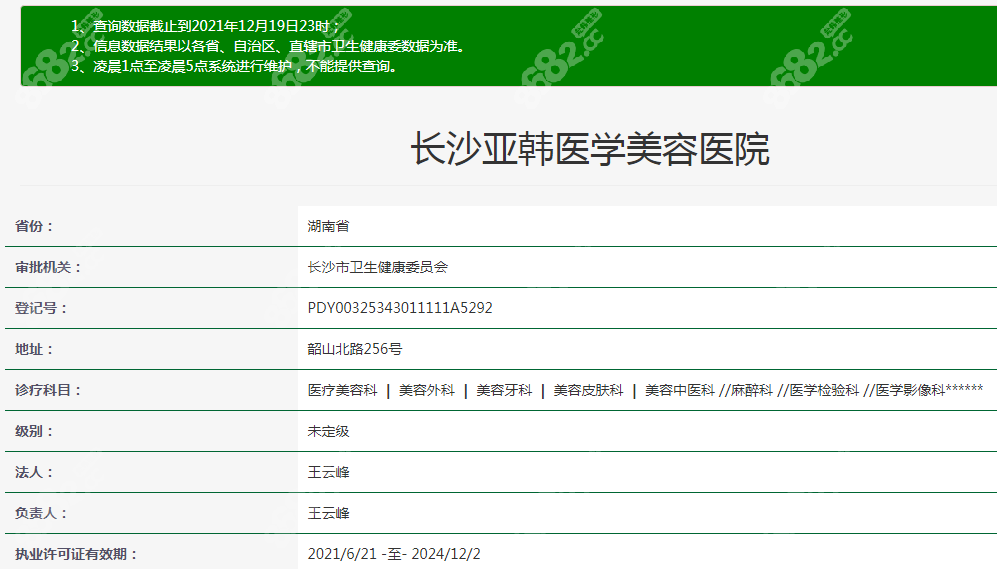Screen dimensions: 997x569
Task: Select 美容牙科 in the subjects row
Action: click(x=504, y=390)
